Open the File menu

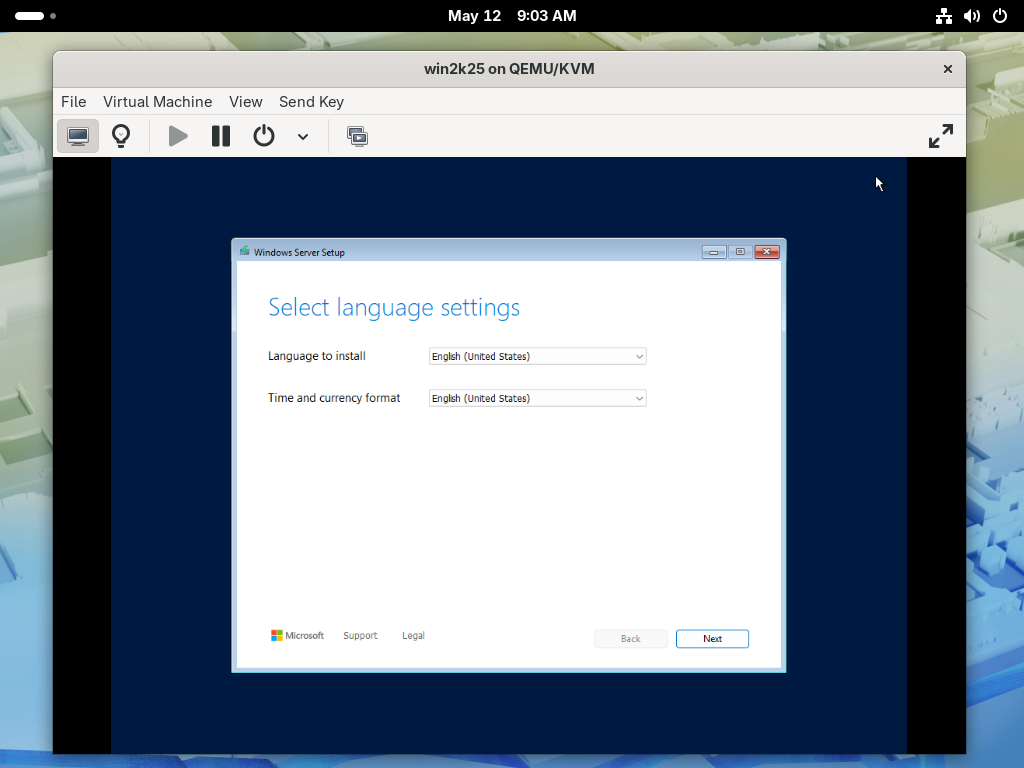click(73, 102)
